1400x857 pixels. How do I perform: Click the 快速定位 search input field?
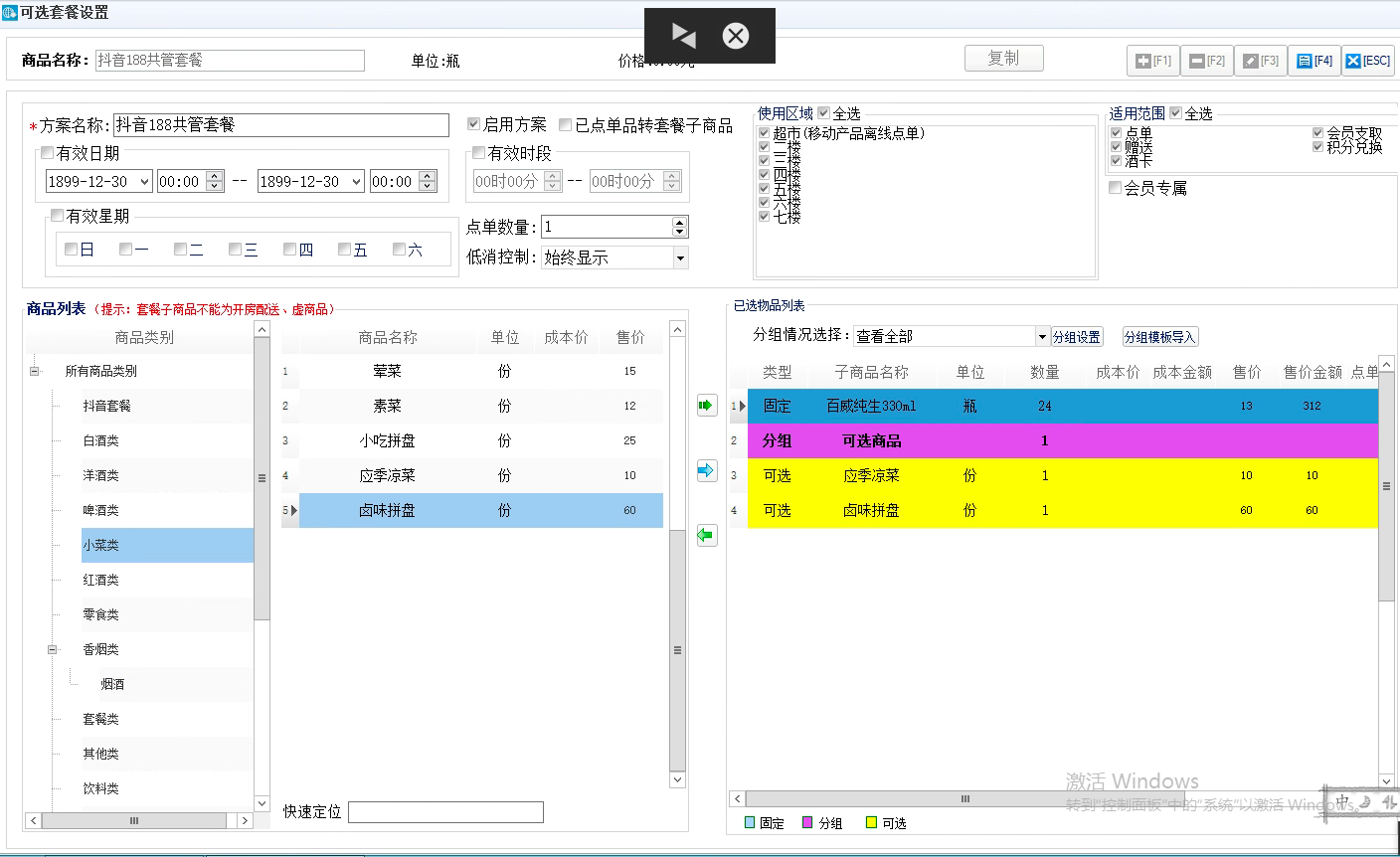(x=445, y=812)
